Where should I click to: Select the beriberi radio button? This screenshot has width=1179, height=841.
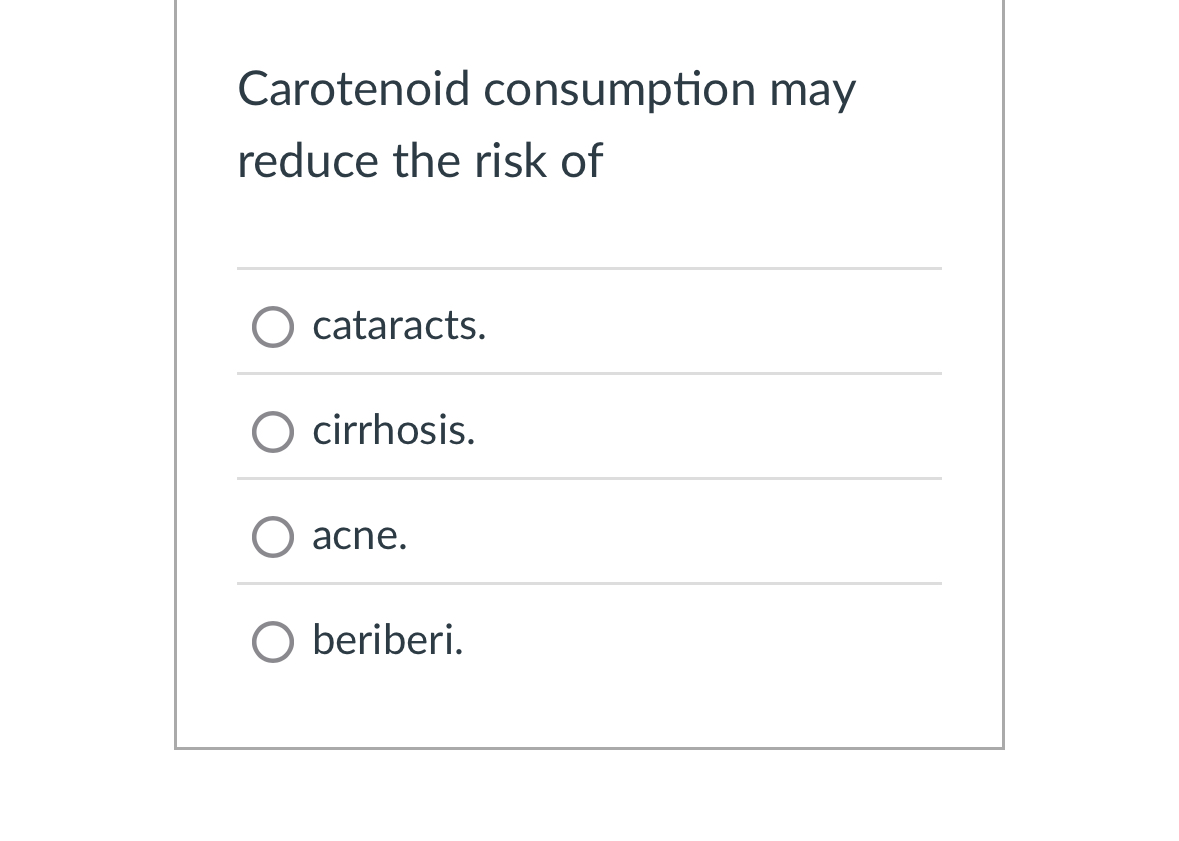point(272,641)
